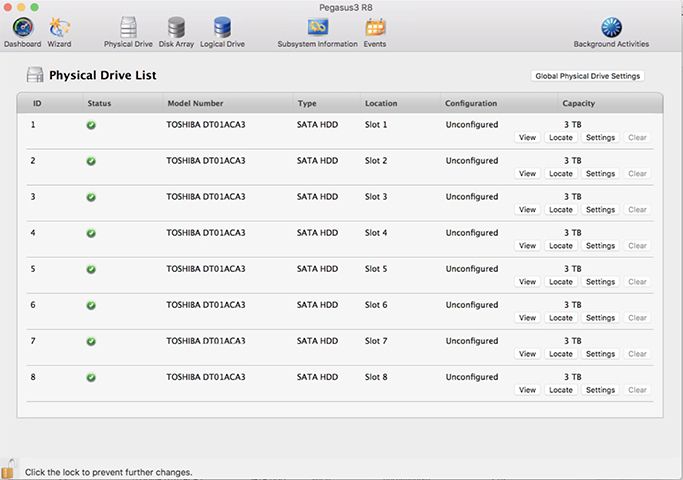Image resolution: width=683 pixels, height=480 pixels.
Task: Locate the drive in Slot 4
Action: coord(561,246)
